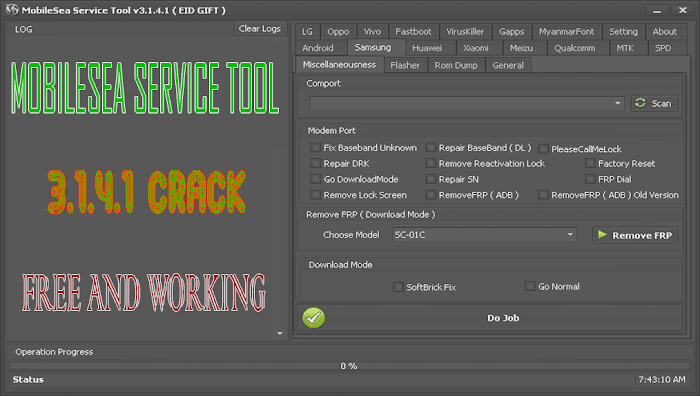
Task: Enable Fix Baseband Unknown checkbox
Action: [315, 147]
